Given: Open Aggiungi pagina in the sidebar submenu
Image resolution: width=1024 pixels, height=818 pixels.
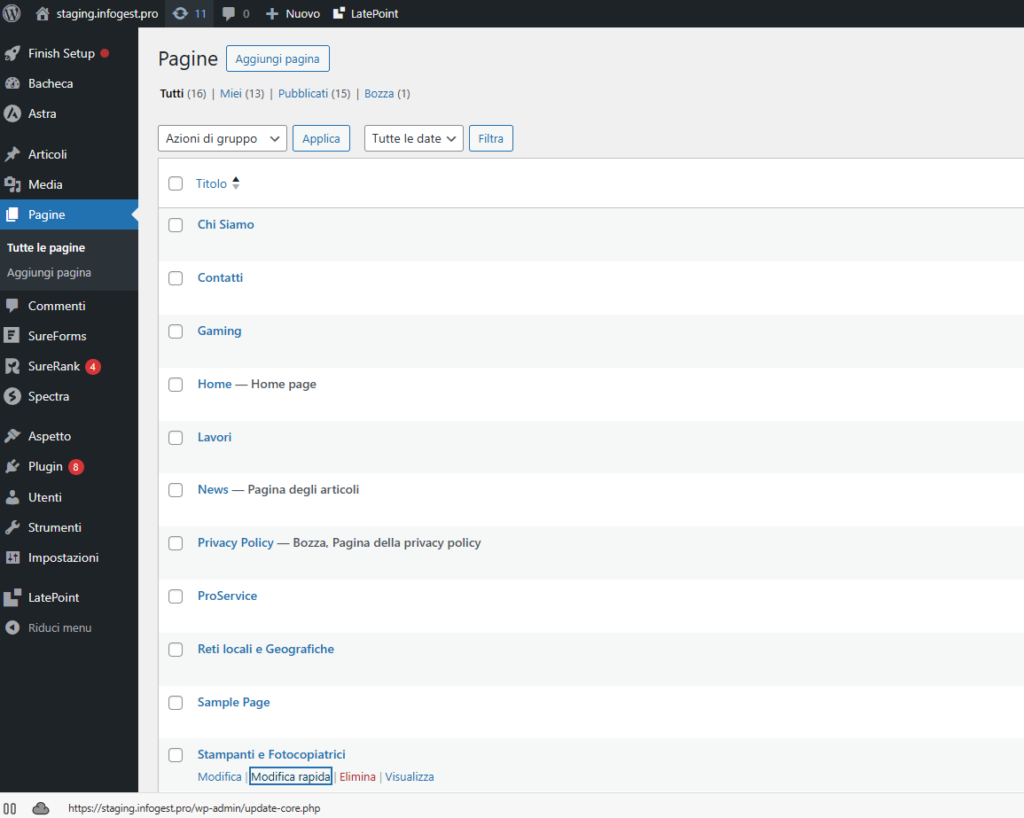Looking at the screenshot, I should point(49,273).
